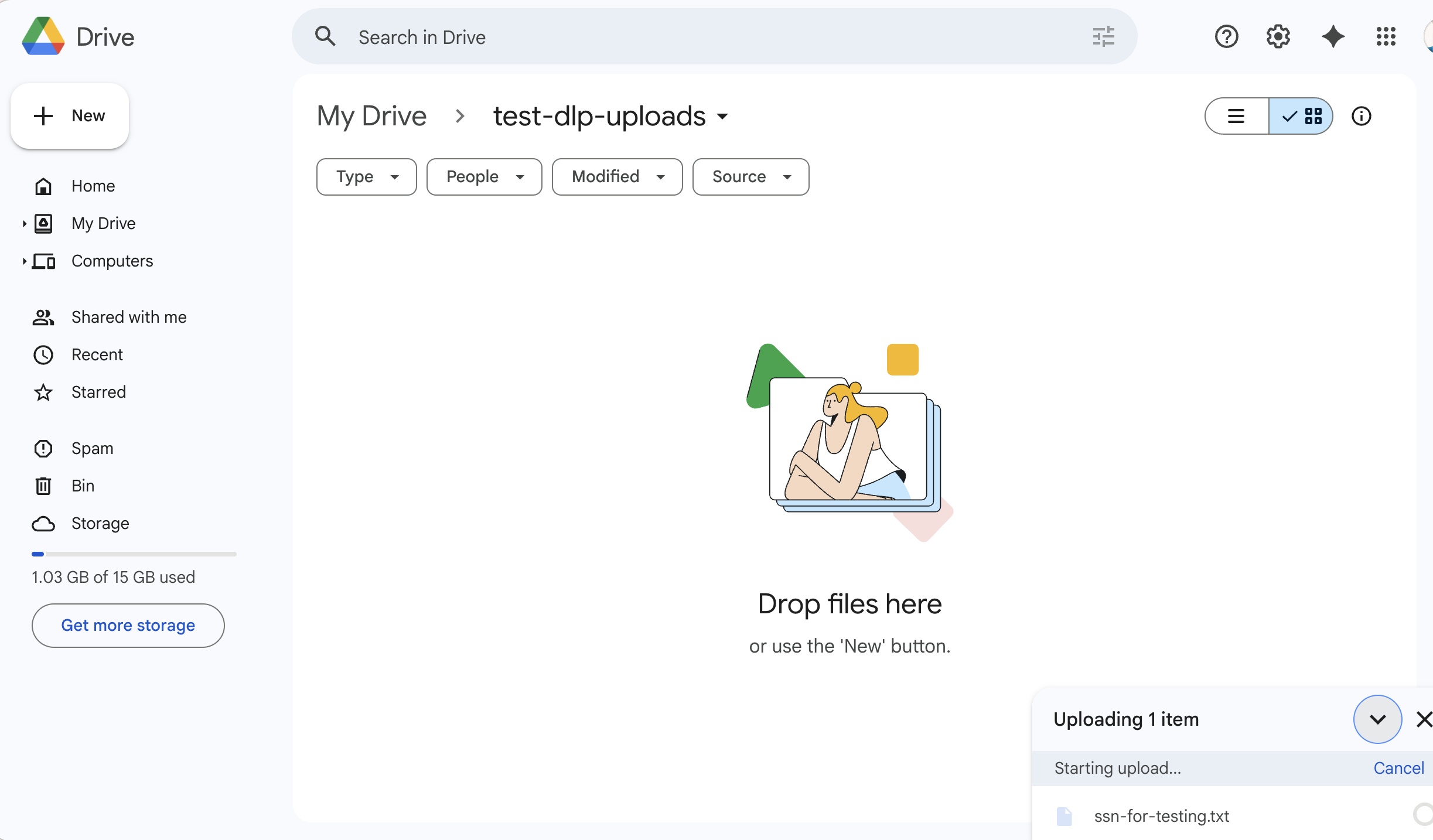Open advanced search options

[x=1103, y=36]
